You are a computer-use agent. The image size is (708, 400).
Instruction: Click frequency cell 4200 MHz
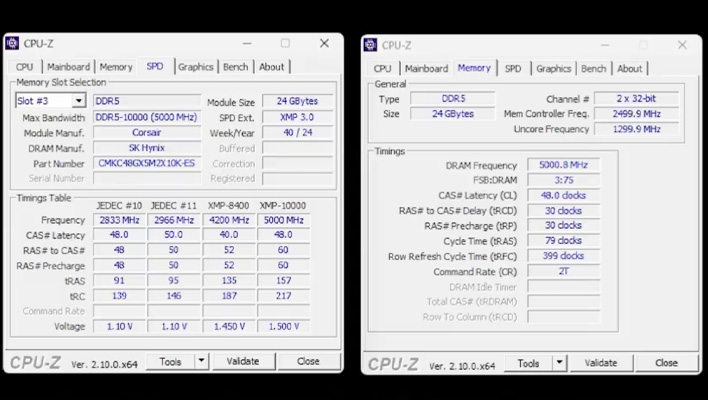point(229,220)
